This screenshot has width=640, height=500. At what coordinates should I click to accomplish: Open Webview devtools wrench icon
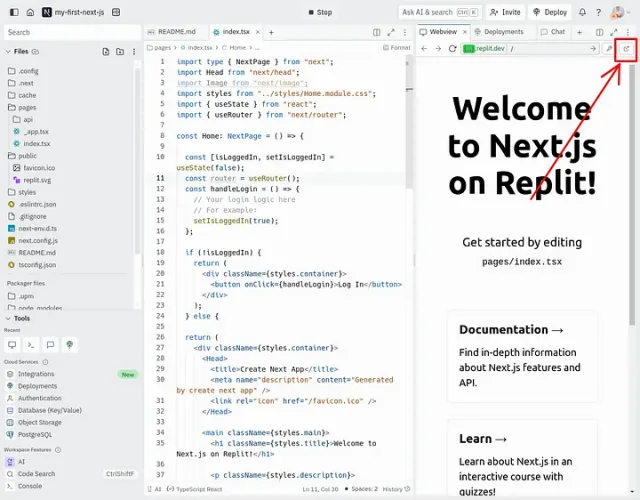(x=609, y=49)
